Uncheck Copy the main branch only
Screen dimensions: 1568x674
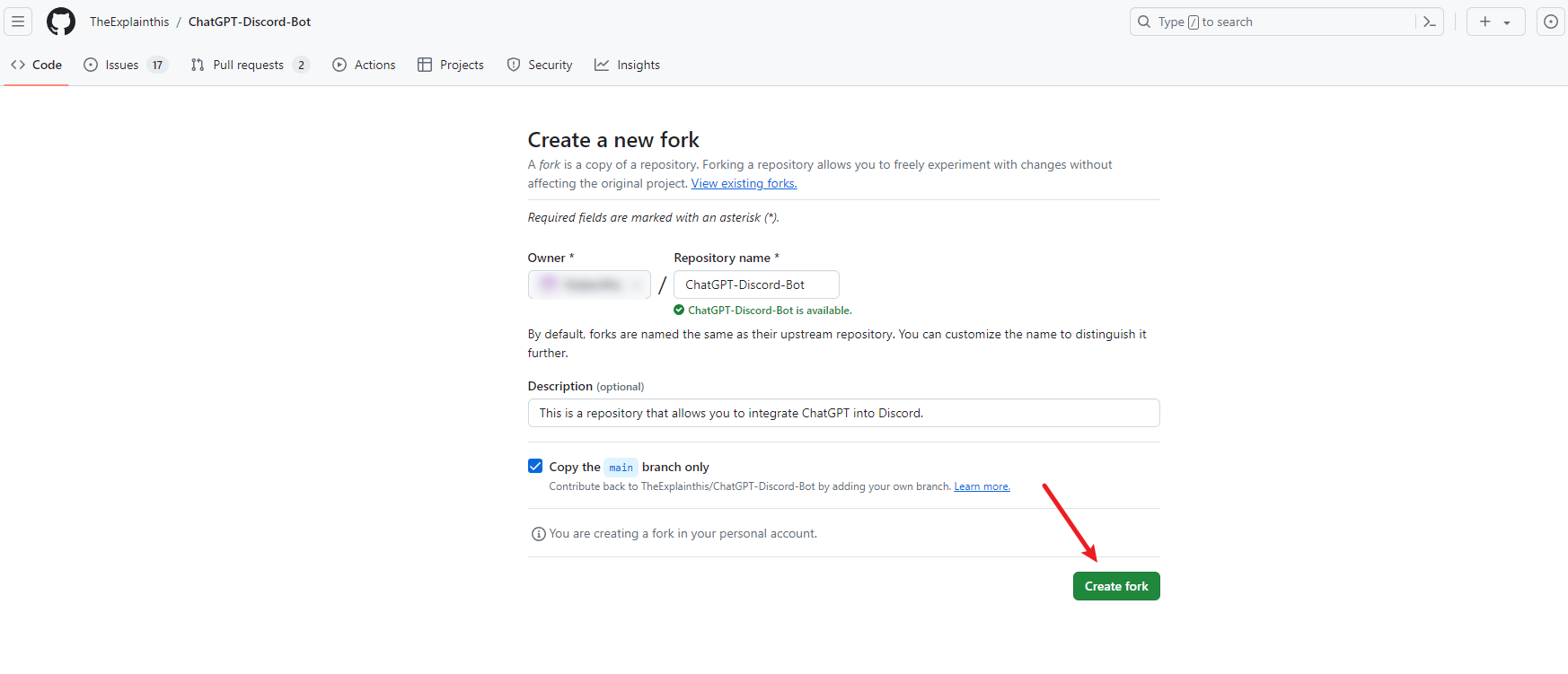point(535,466)
